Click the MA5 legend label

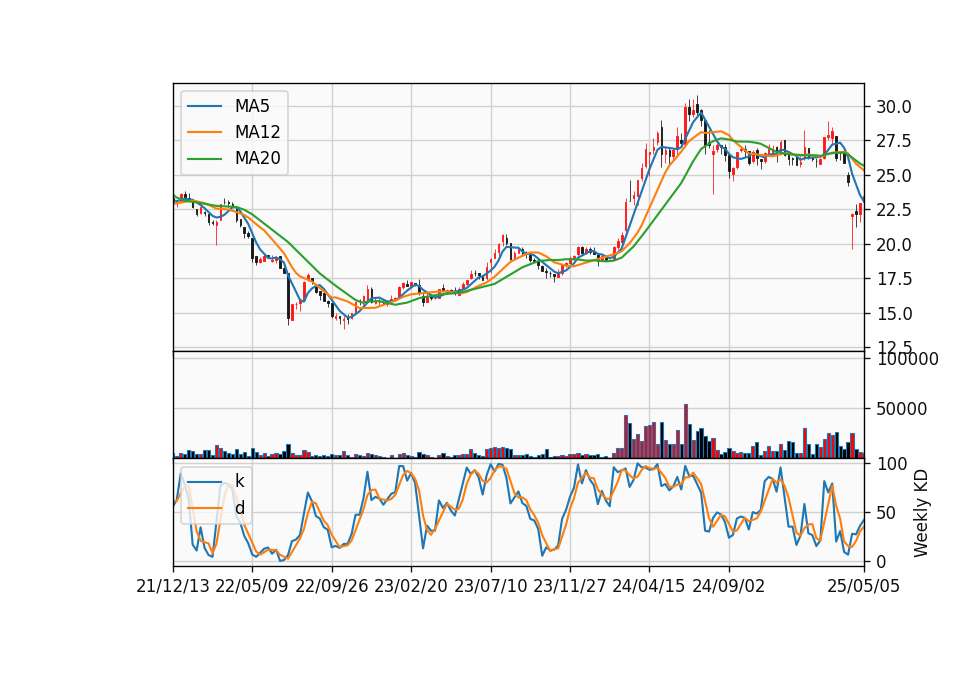click(252, 106)
